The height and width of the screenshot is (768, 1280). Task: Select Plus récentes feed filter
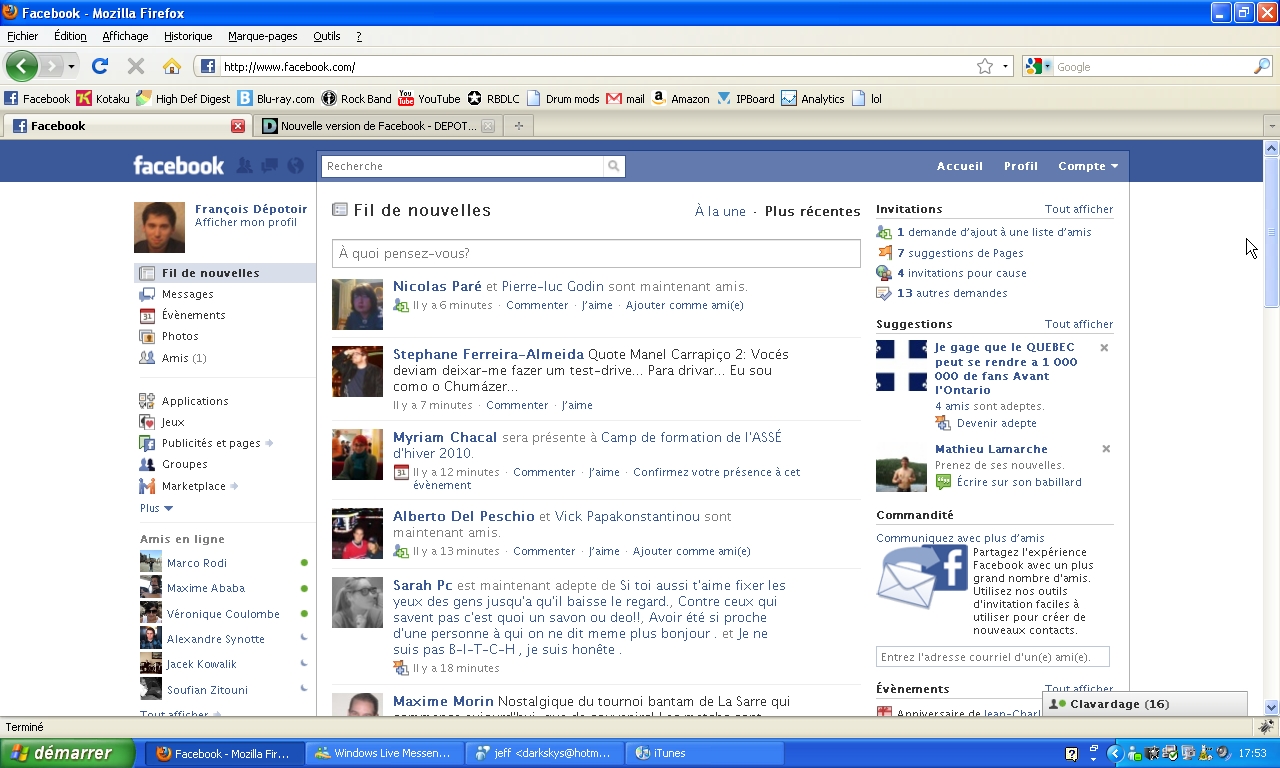(x=813, y=211)
